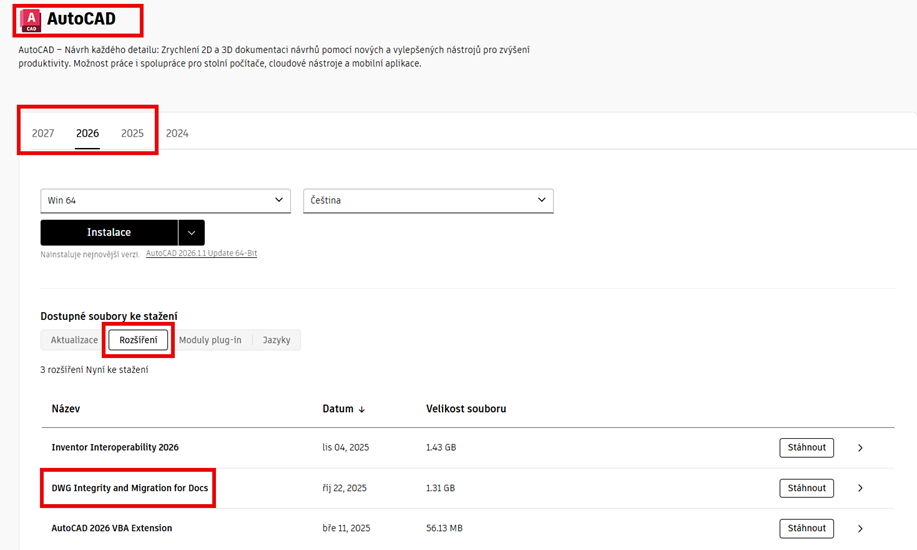Click the file size 1.31 GB
Viewport: 917px width, 550px height.
tap(440, 488)
